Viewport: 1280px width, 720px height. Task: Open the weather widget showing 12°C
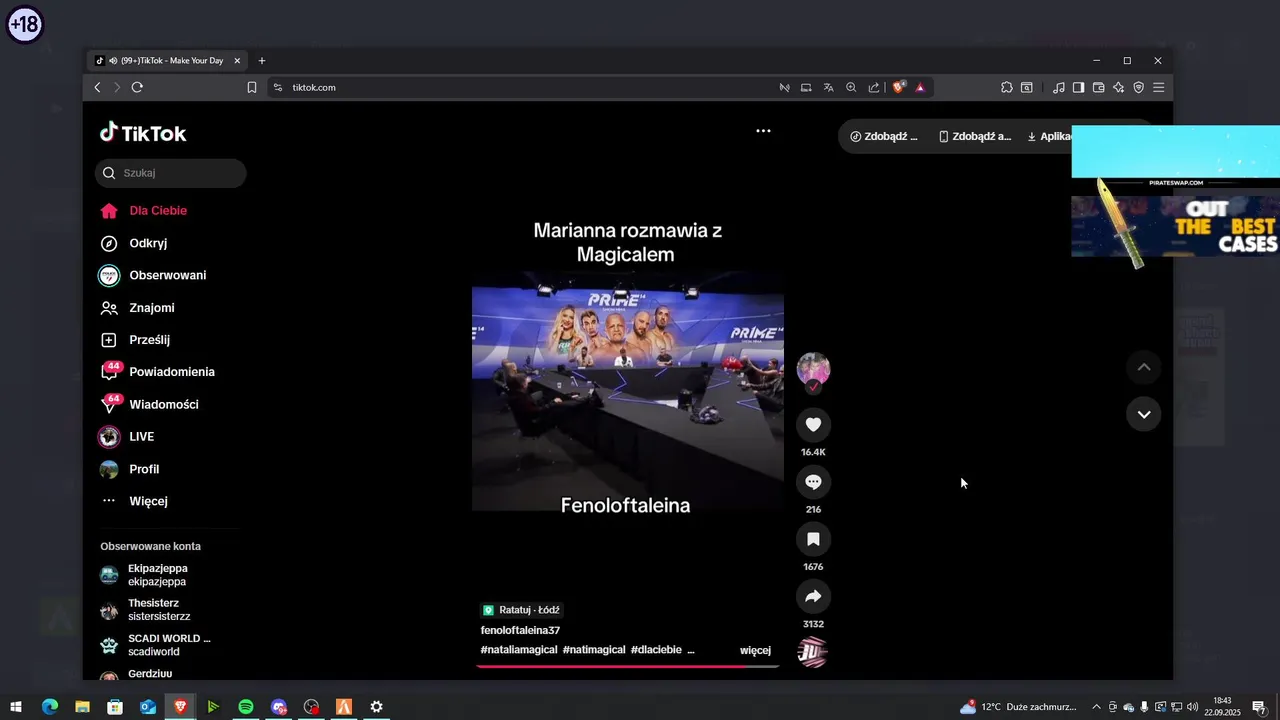point(1018,707)
